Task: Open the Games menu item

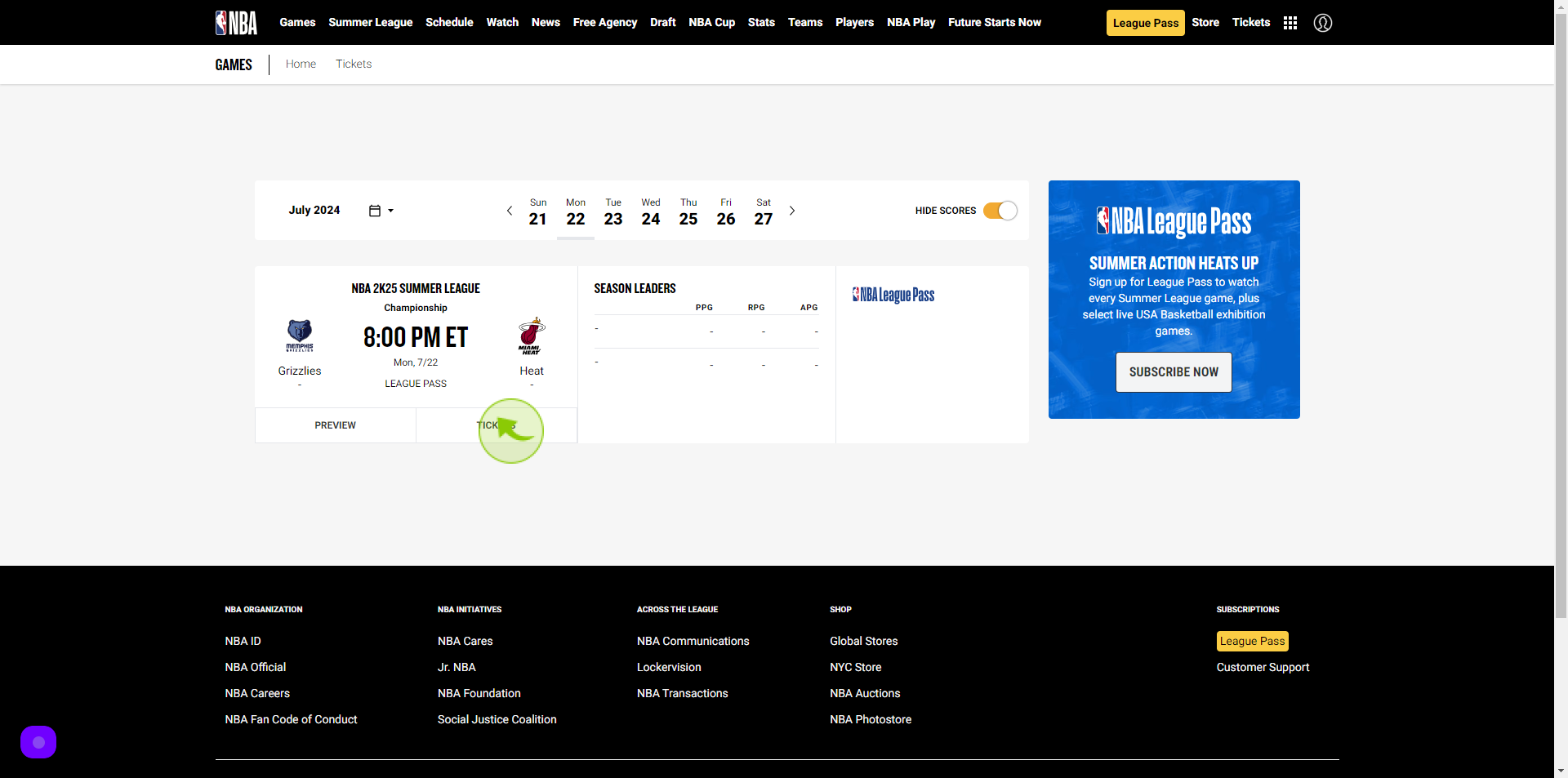Action: click(297, 22)
